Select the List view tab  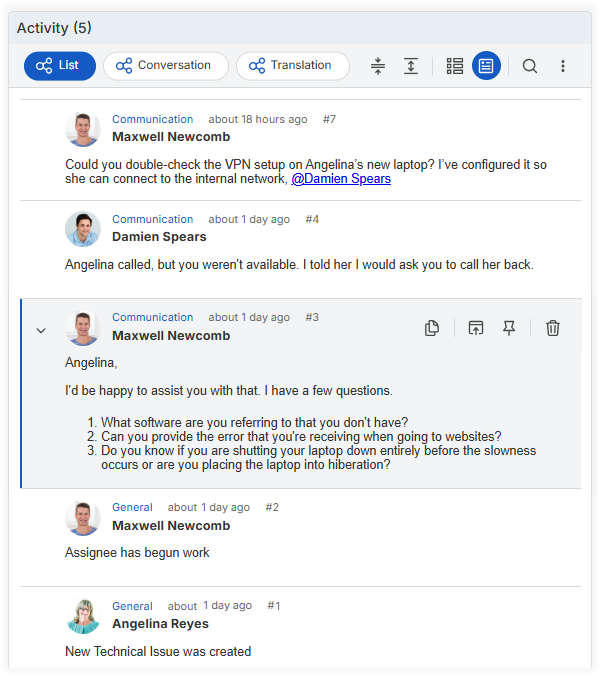click(60, 66)
